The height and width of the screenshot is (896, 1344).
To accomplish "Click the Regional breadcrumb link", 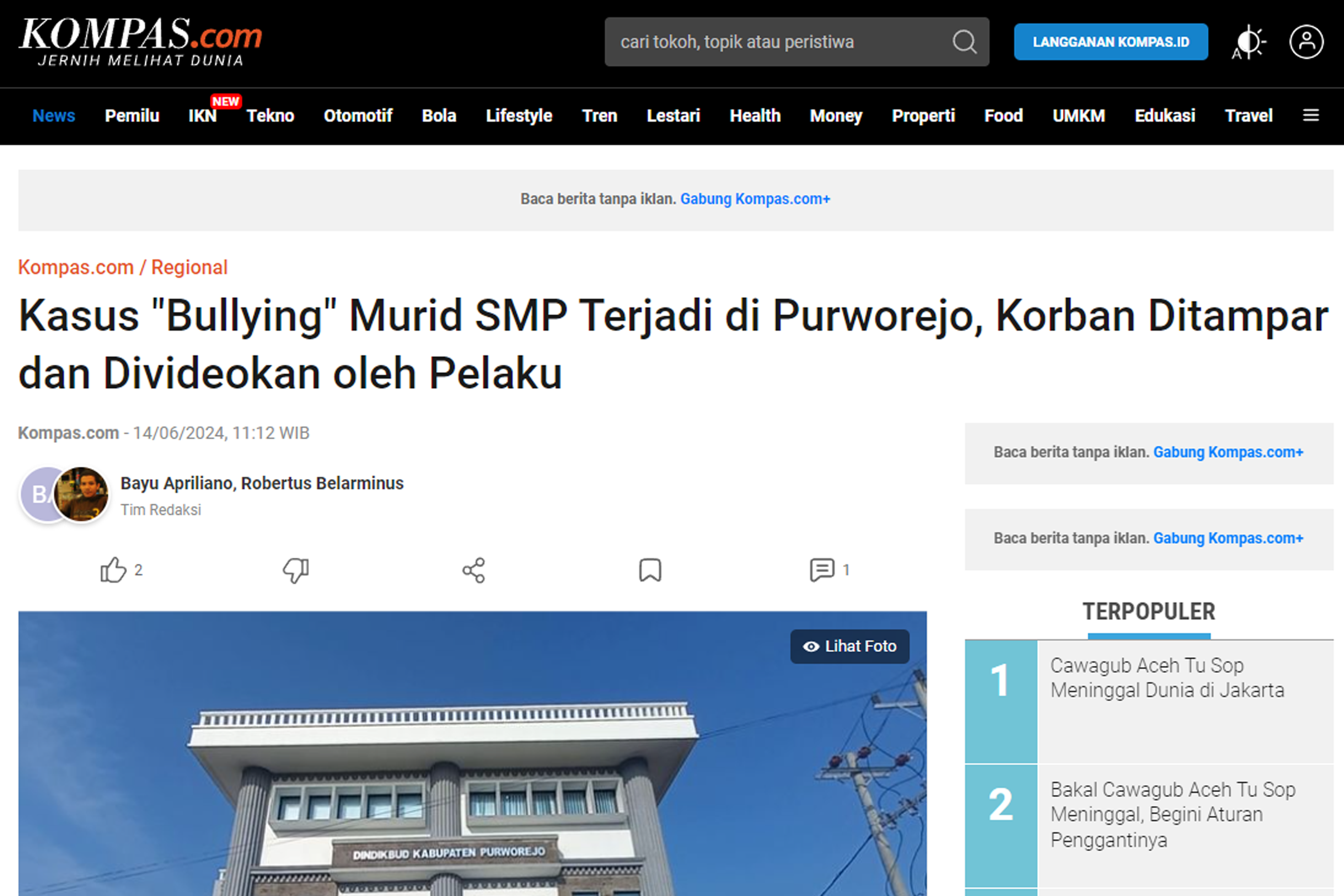I will pos(189,267).
